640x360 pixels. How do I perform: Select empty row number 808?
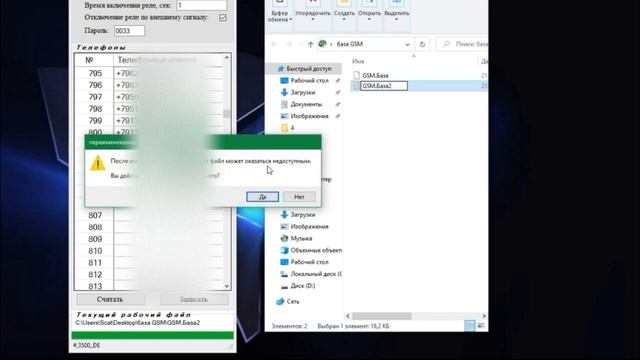tap(149, 227)
